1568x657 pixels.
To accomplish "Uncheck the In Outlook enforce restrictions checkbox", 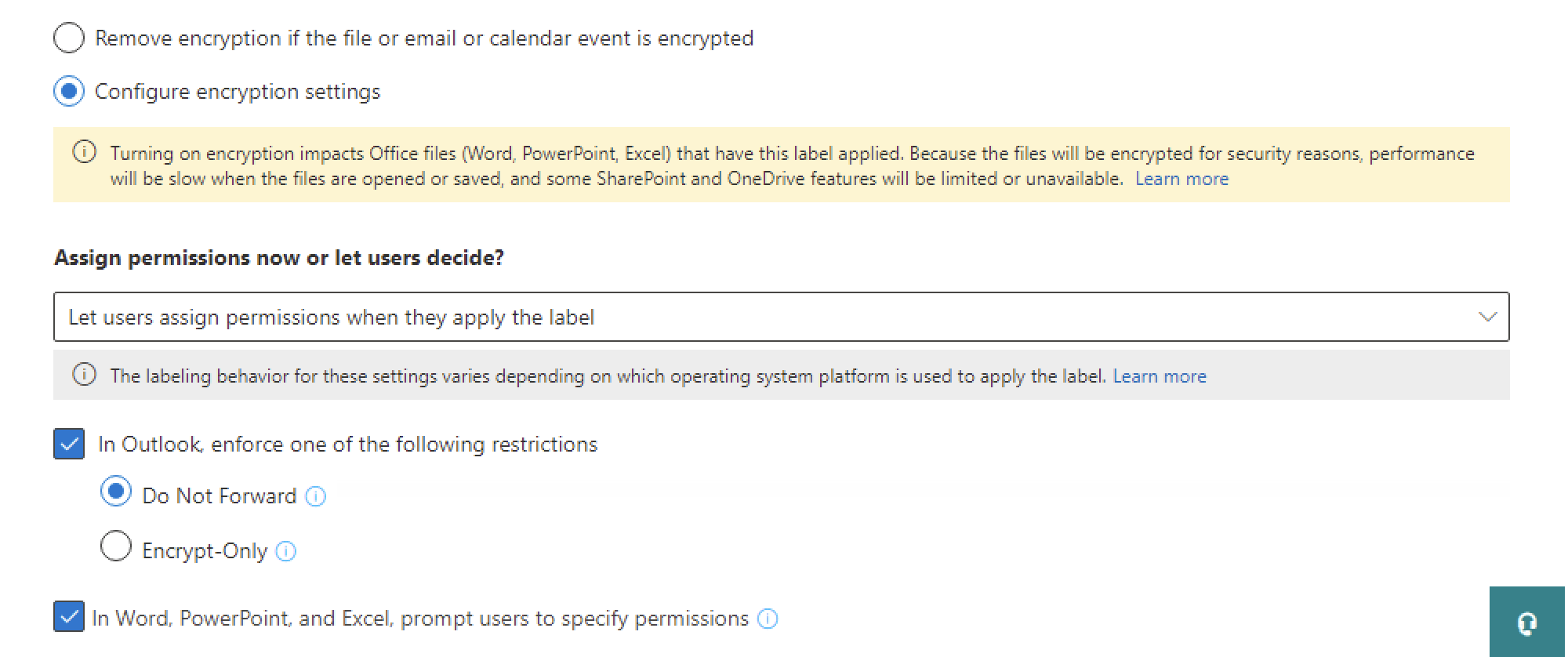I will tap(69, 444).
